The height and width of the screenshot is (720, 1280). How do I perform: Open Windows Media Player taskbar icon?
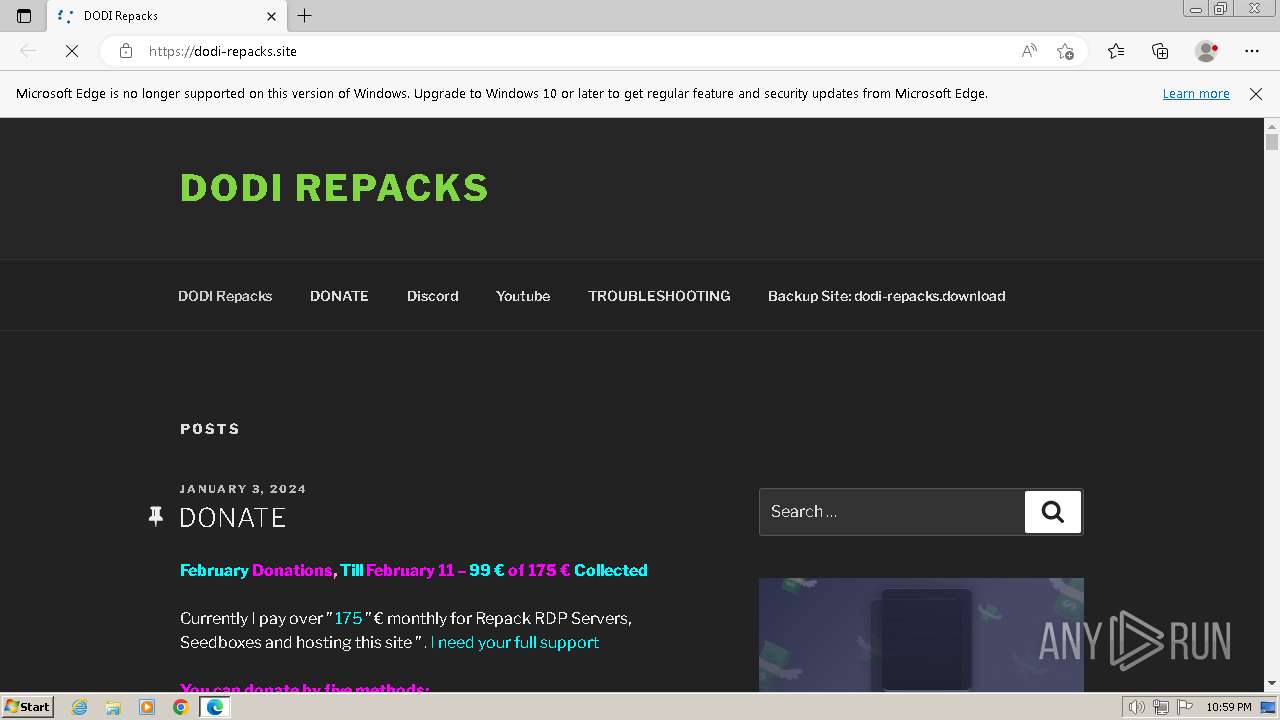click(x=147, y=707)
